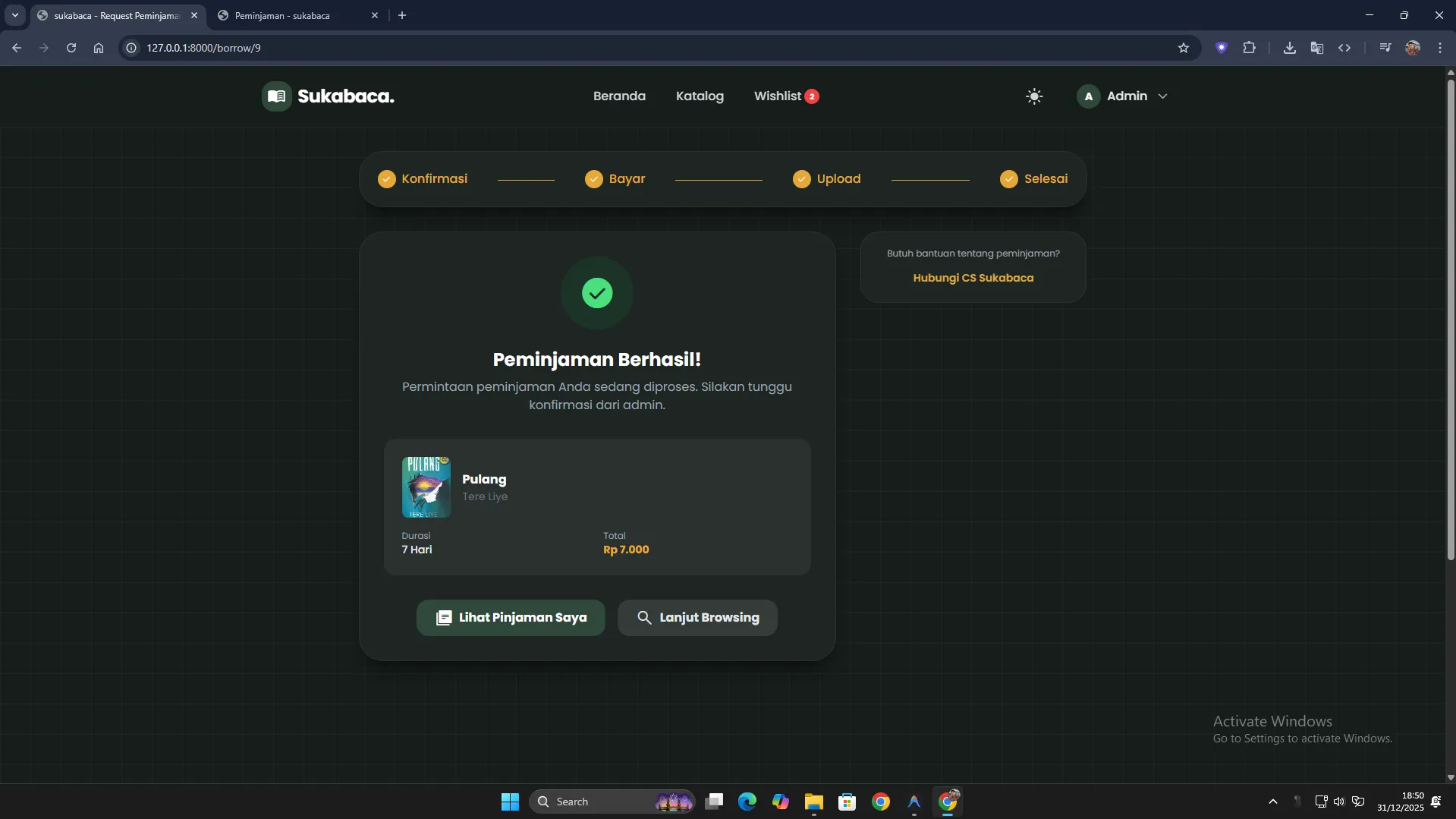Click the Pulang book cover thumbnail
This screenshot has width=1456, height=819.
click(x=426, y=487)
